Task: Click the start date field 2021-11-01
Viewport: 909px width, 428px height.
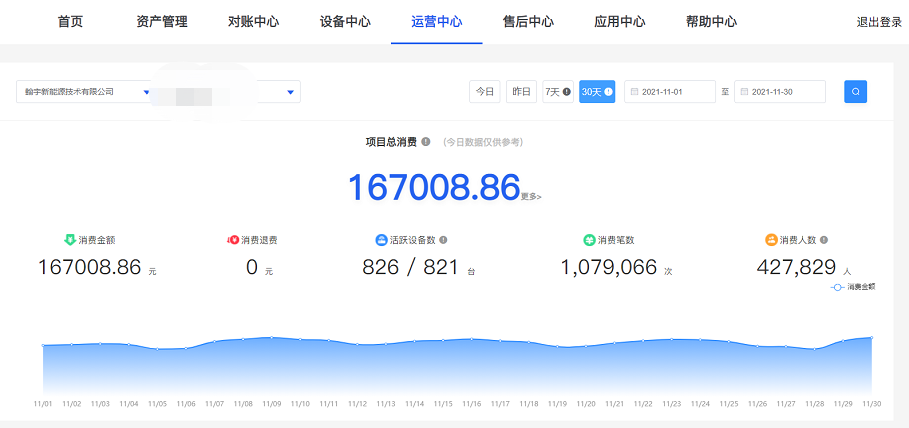Action: 670,92
